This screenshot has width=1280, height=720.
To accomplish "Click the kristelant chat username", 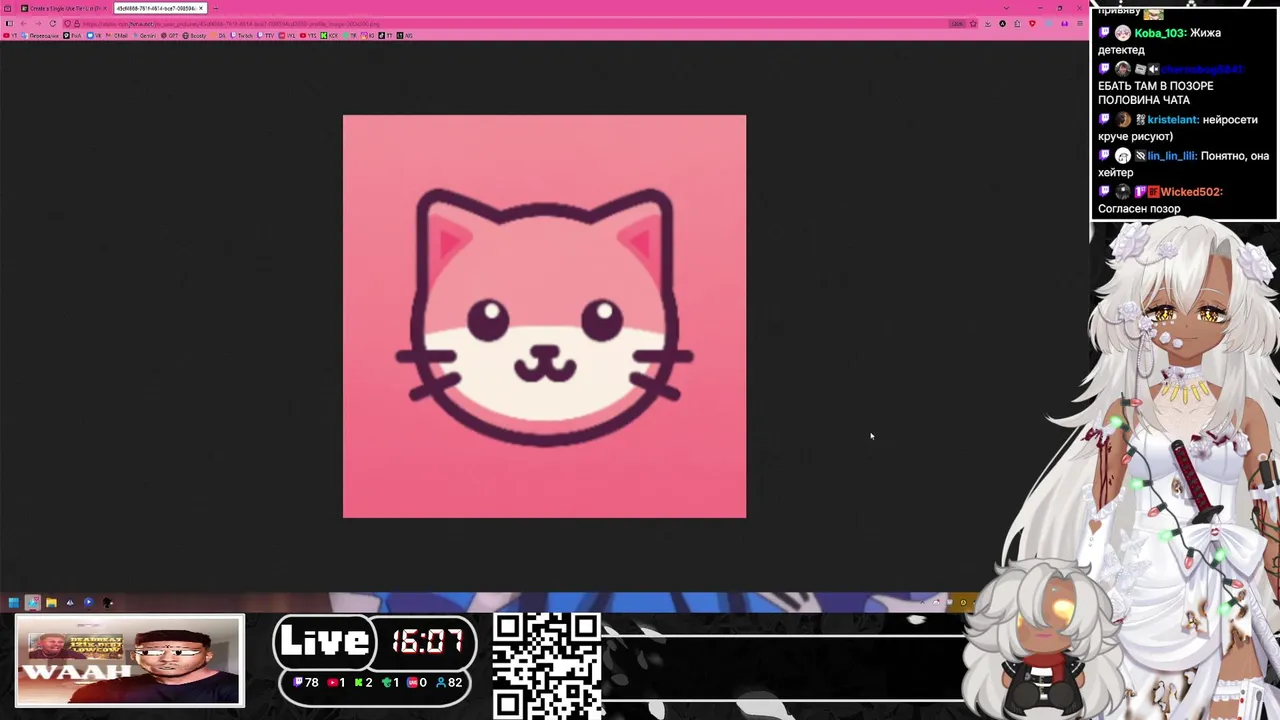I will [x=1173, y=119].
